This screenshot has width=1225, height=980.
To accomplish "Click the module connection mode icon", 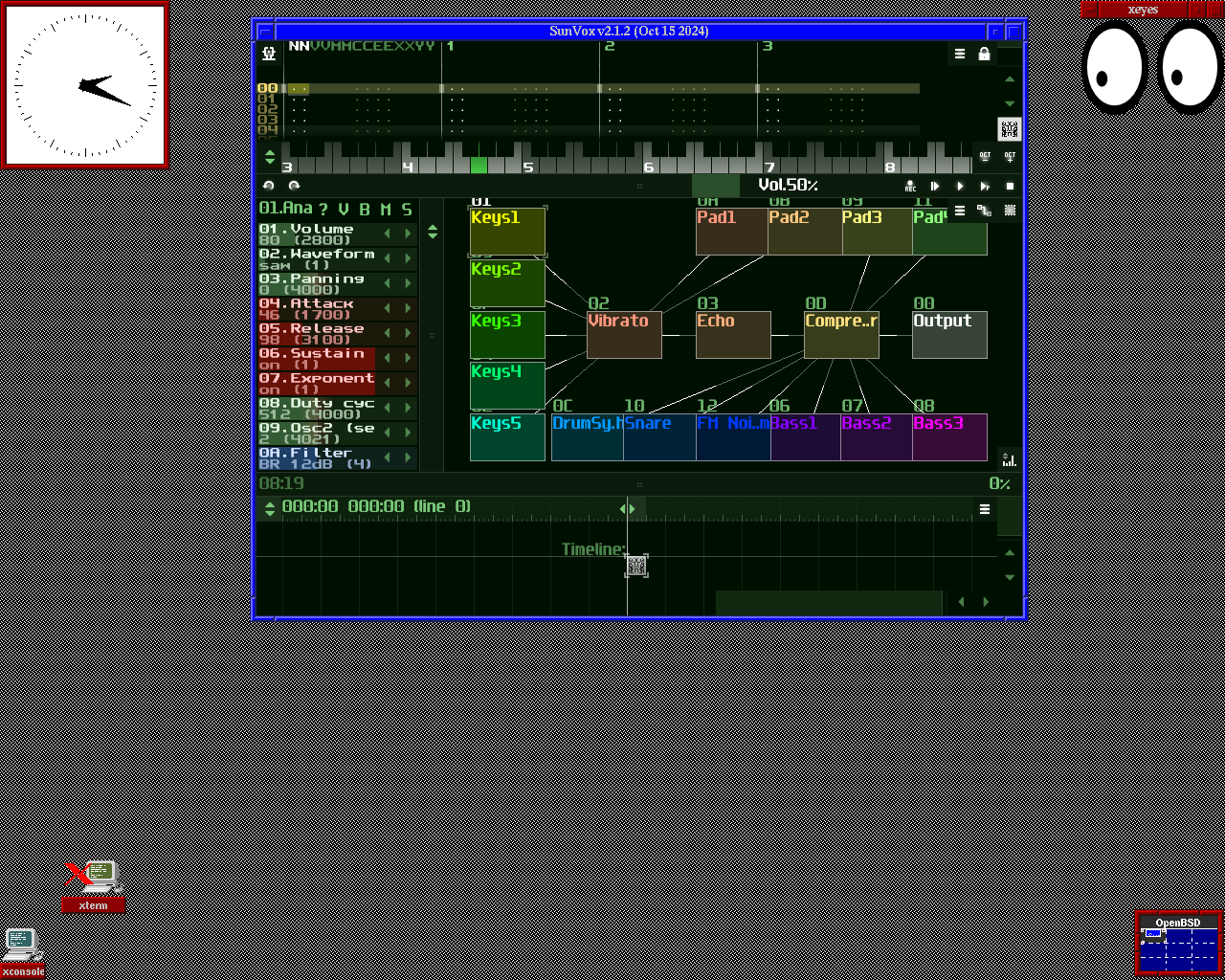I will point(984,211).
